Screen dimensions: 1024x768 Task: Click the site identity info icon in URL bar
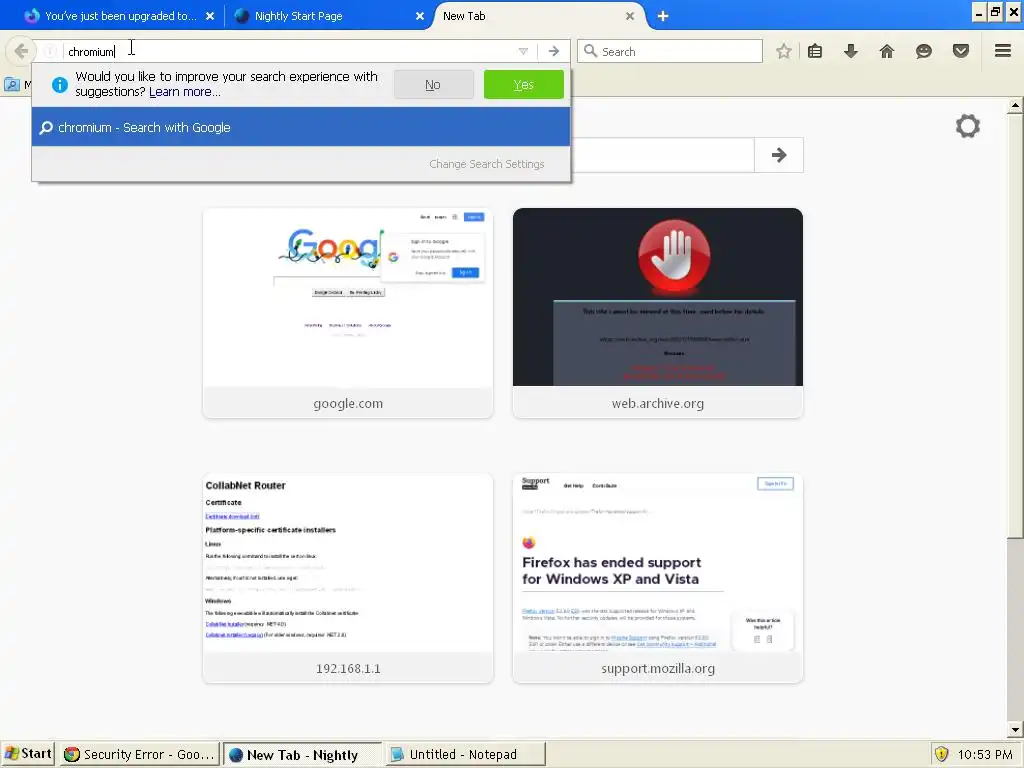50,52
